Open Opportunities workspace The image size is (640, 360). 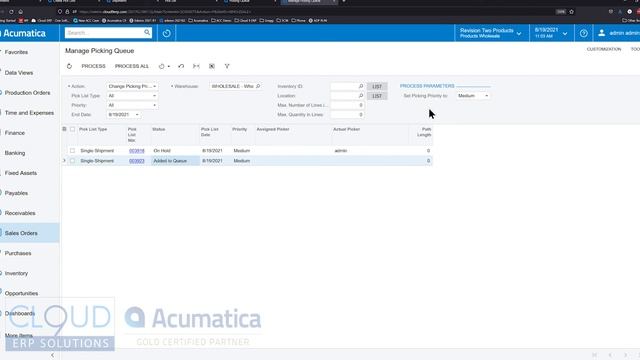coord(21,293)
